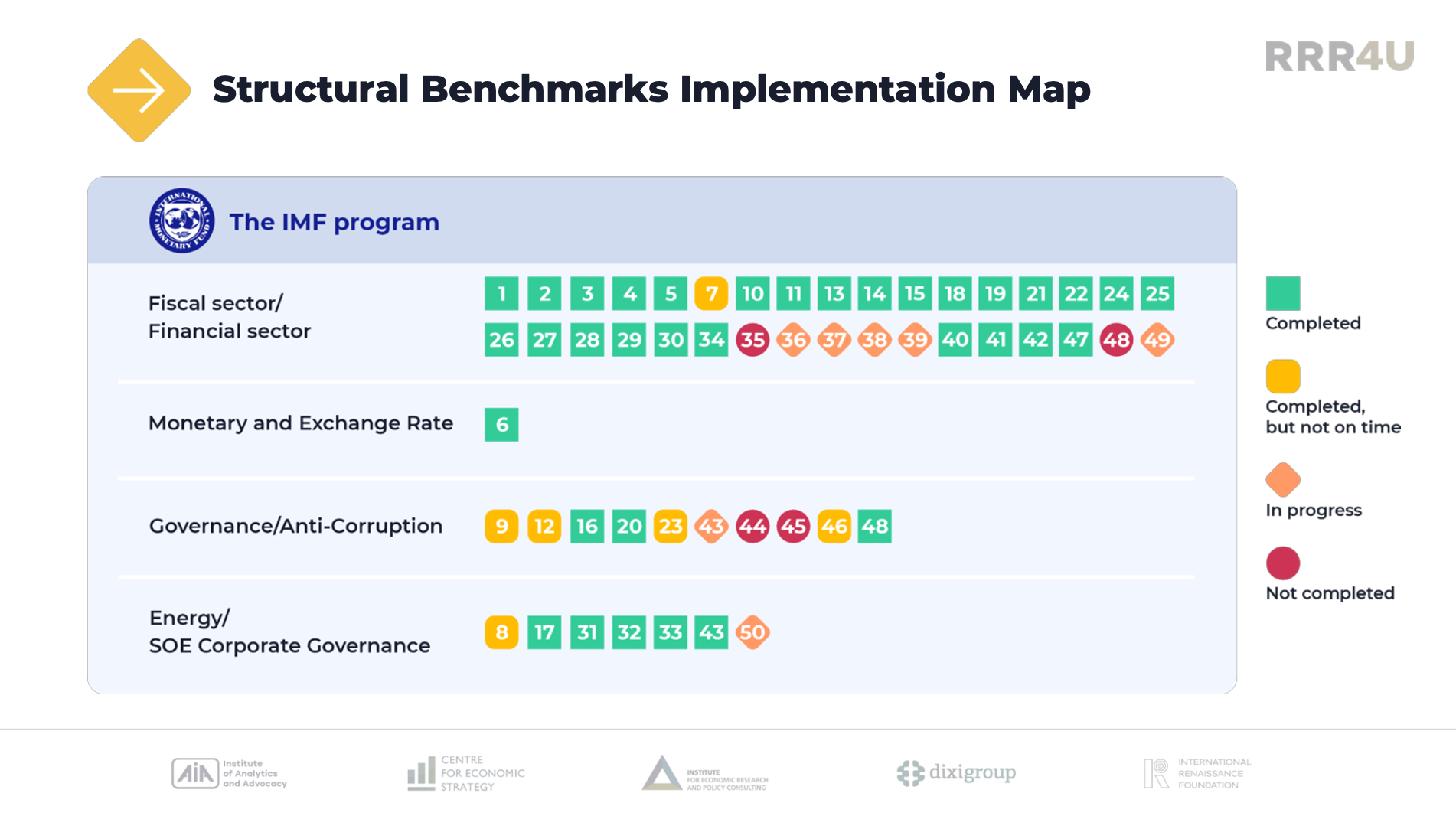Select yellow benchmark 7 in Fiscal sector

click(711, 294)
